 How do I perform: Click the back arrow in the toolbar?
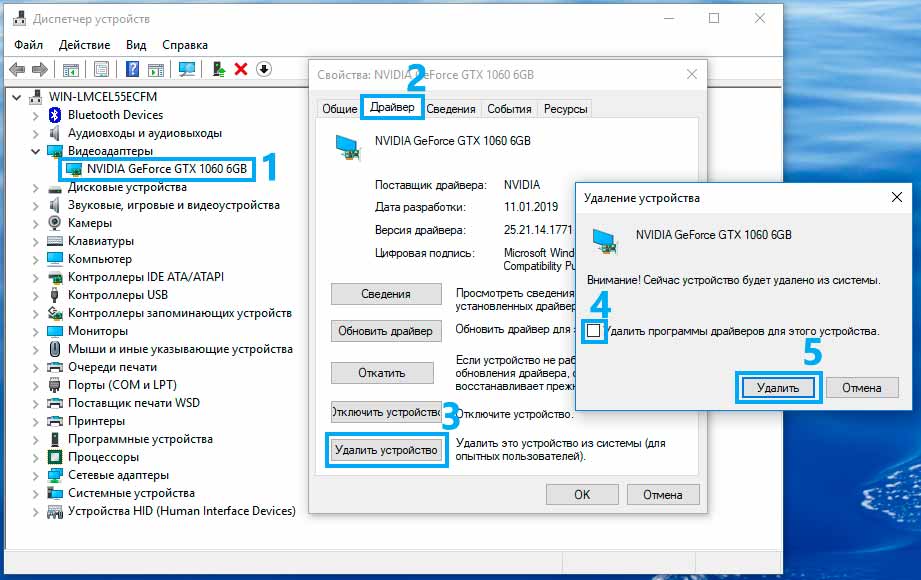click(x=17, y=69)
